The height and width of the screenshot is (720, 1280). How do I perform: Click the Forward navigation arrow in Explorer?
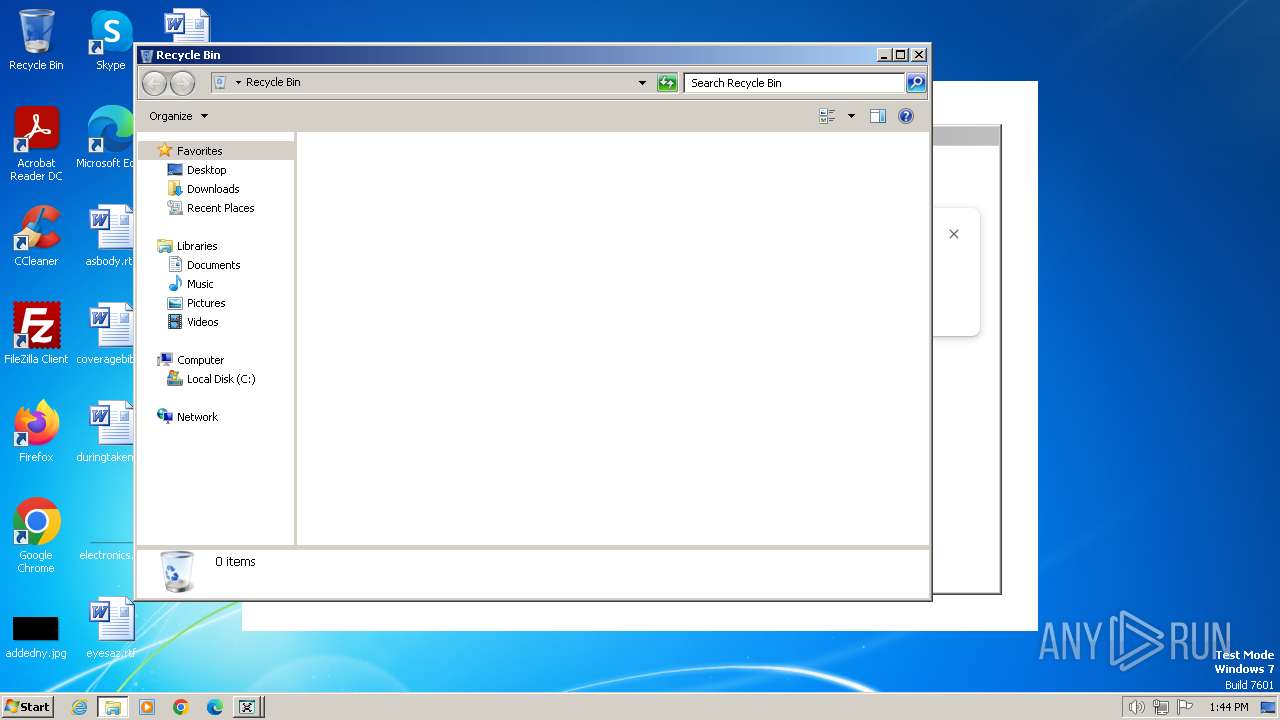point(182,83)
